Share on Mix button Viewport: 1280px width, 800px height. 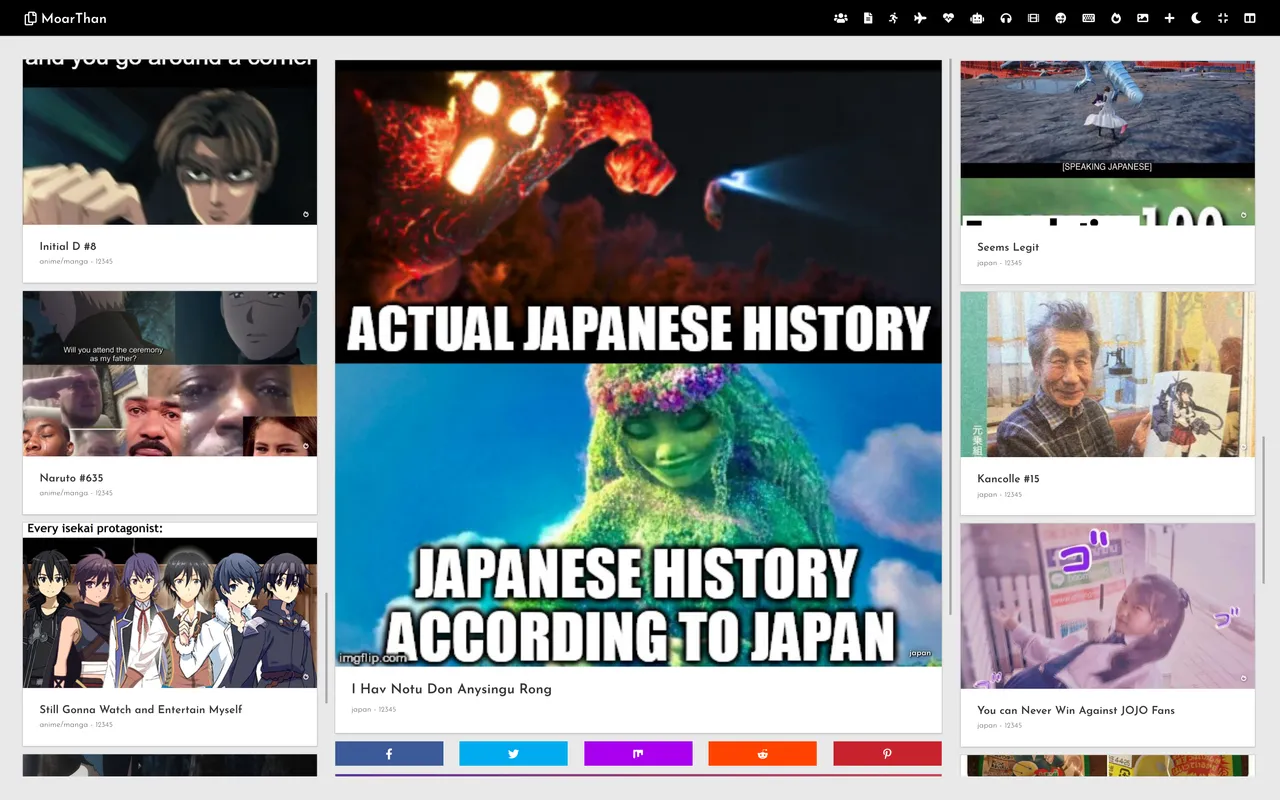pos(638,754)
